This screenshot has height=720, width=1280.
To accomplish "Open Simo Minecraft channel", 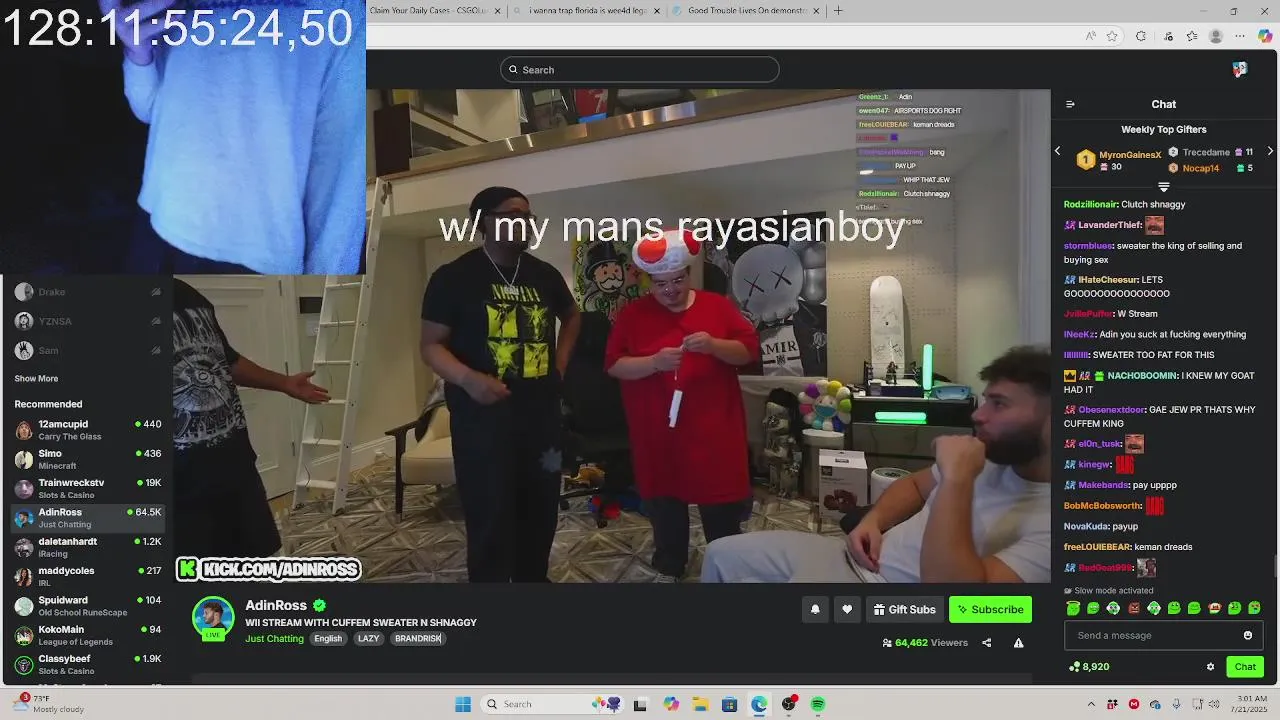I will [87, 459].
